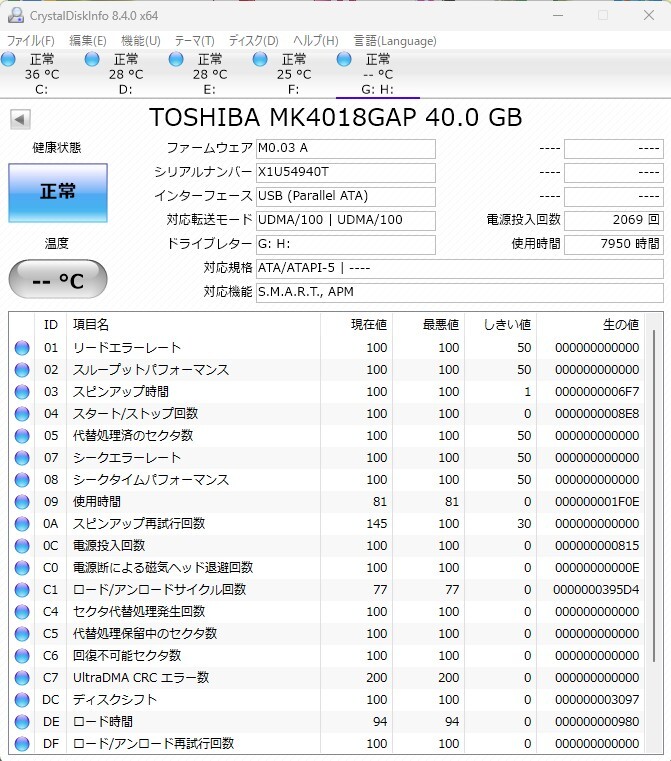This screenshot has height=761, width=671.
Task: Open the ファイル(F) menu
Action: (31, 41)
